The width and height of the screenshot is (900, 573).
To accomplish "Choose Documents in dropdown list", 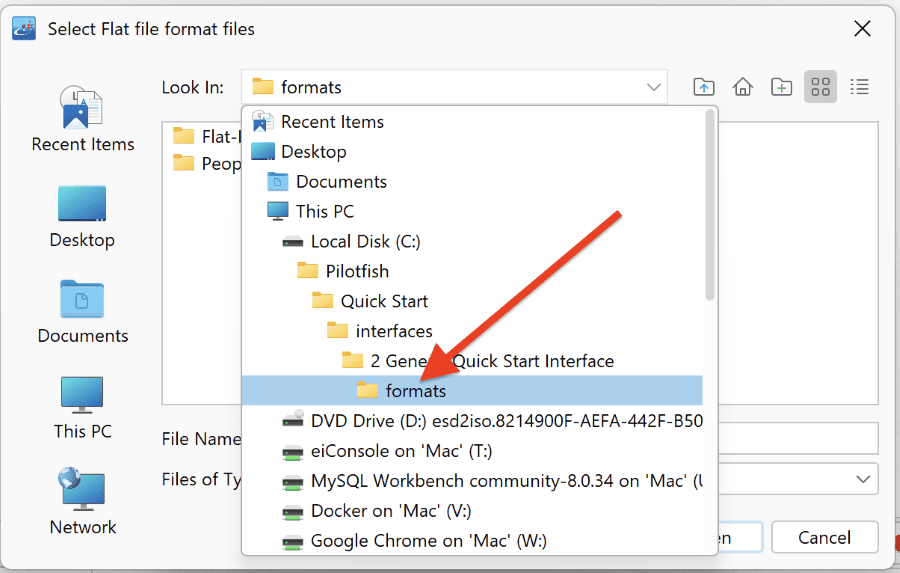I will point(472,181).
